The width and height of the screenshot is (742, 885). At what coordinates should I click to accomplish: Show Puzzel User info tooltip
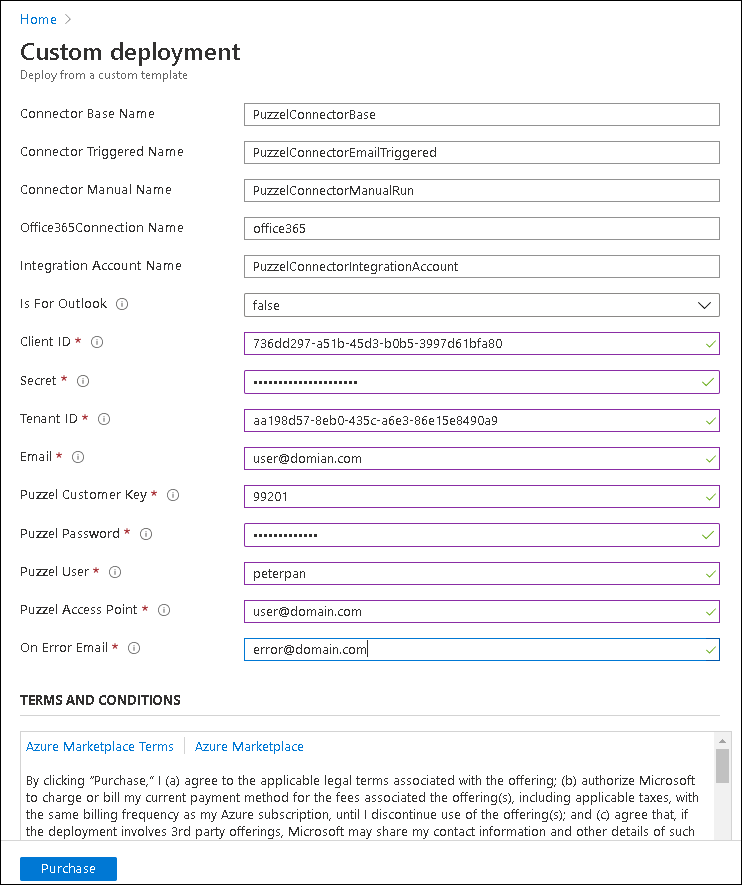(115, 572)
